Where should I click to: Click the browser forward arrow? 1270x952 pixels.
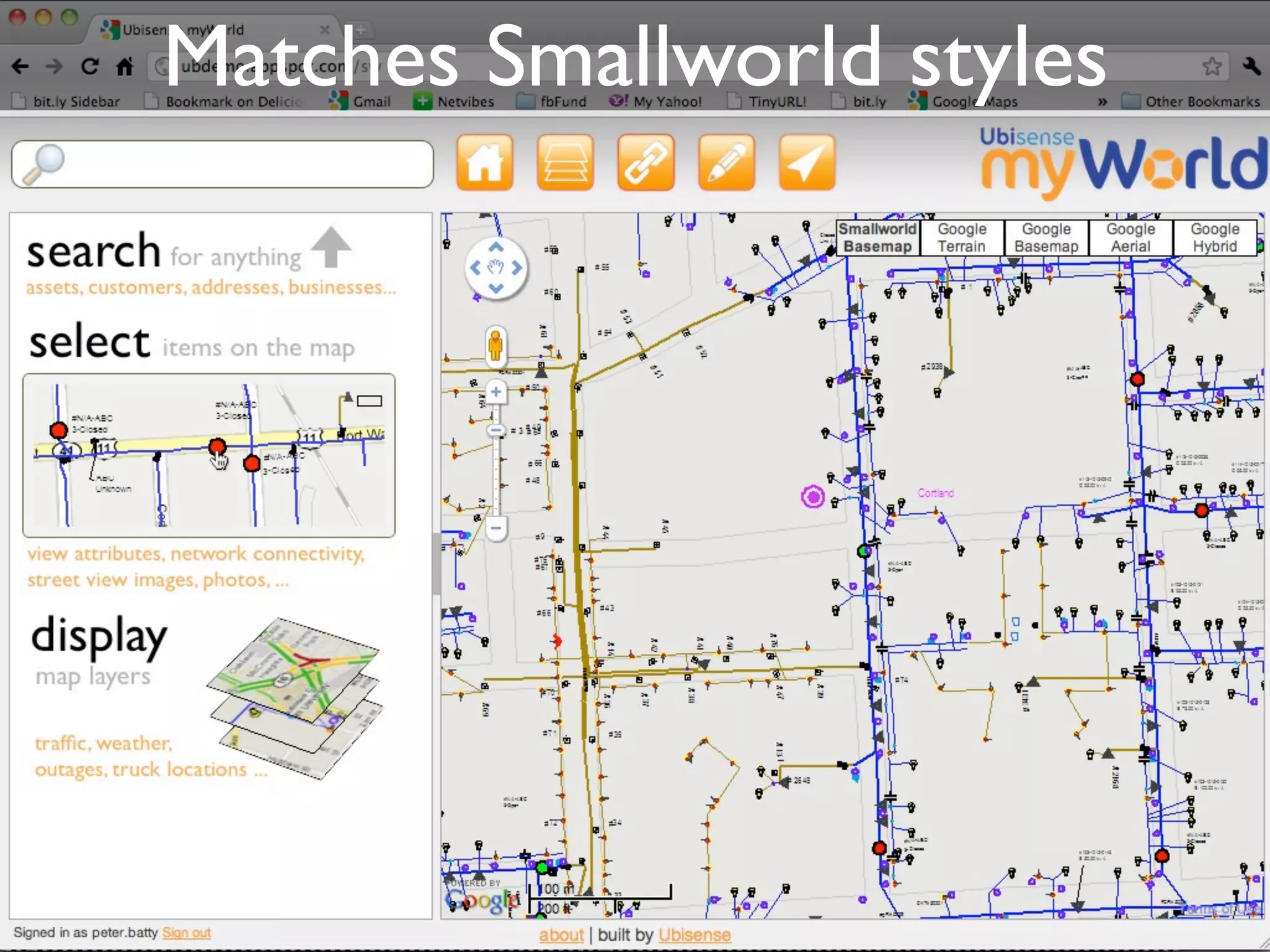pyautogui.click(x=55, y=66)
